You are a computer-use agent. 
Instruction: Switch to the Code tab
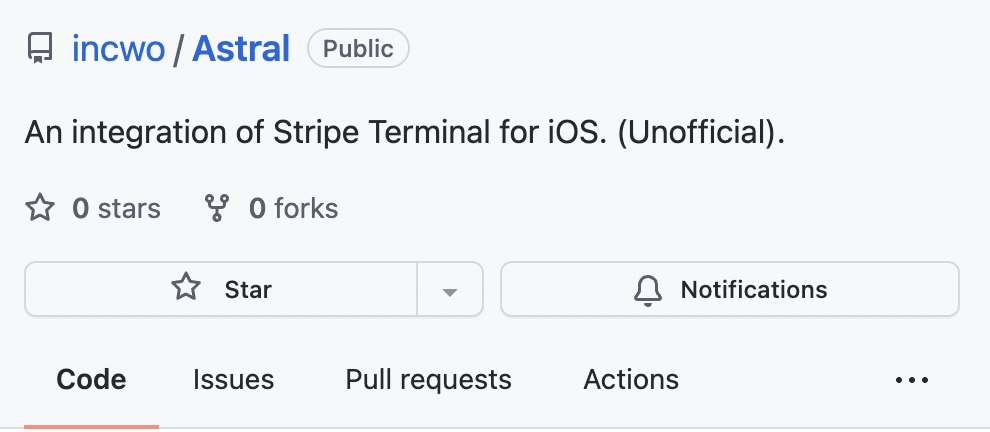tap(92, 380)
